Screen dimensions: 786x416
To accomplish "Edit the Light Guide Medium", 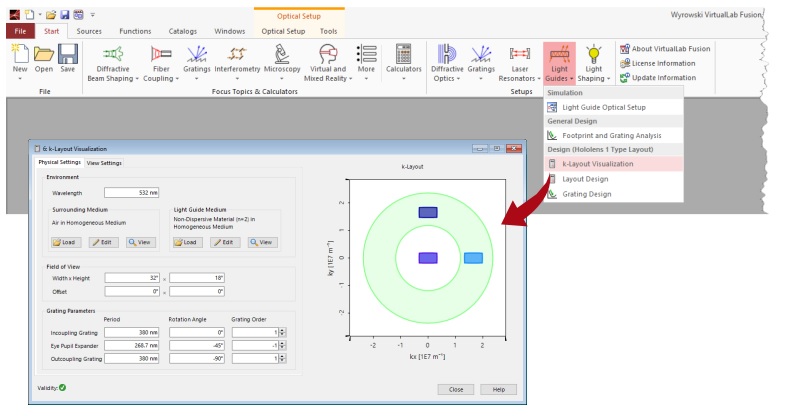I will click(225, 242).
